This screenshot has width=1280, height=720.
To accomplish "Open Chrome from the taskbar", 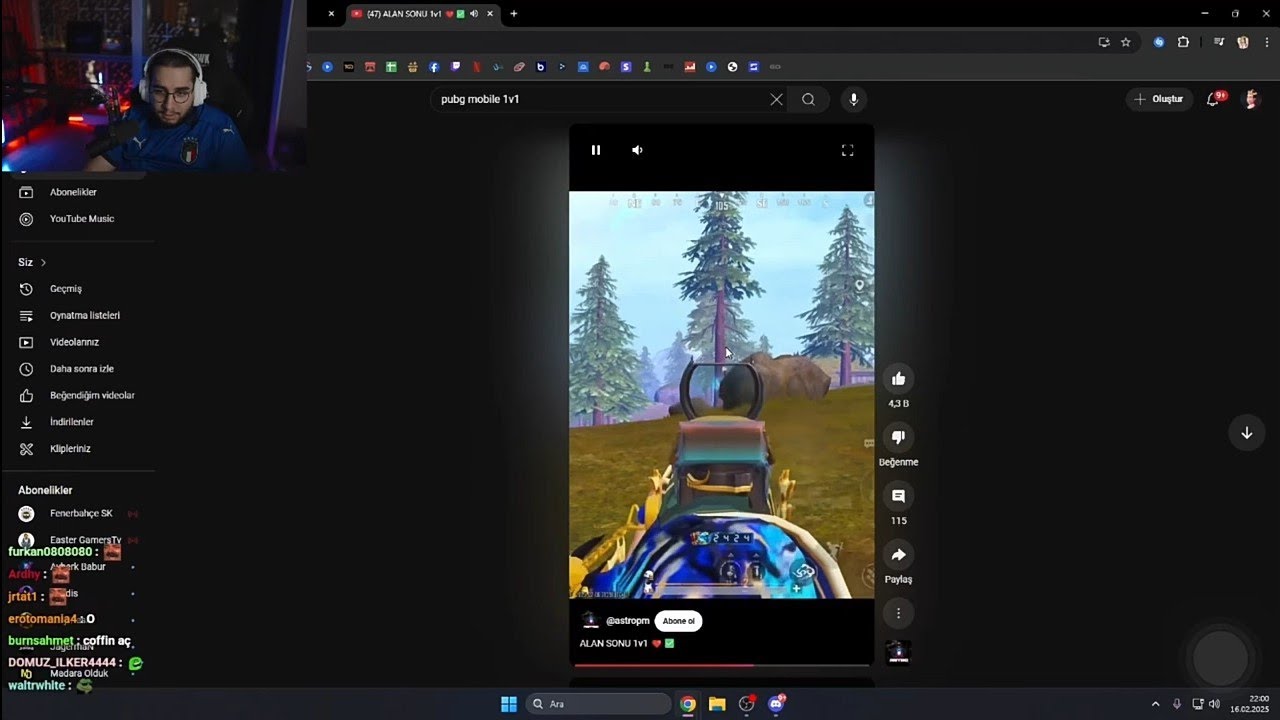I will coord(688,704).
